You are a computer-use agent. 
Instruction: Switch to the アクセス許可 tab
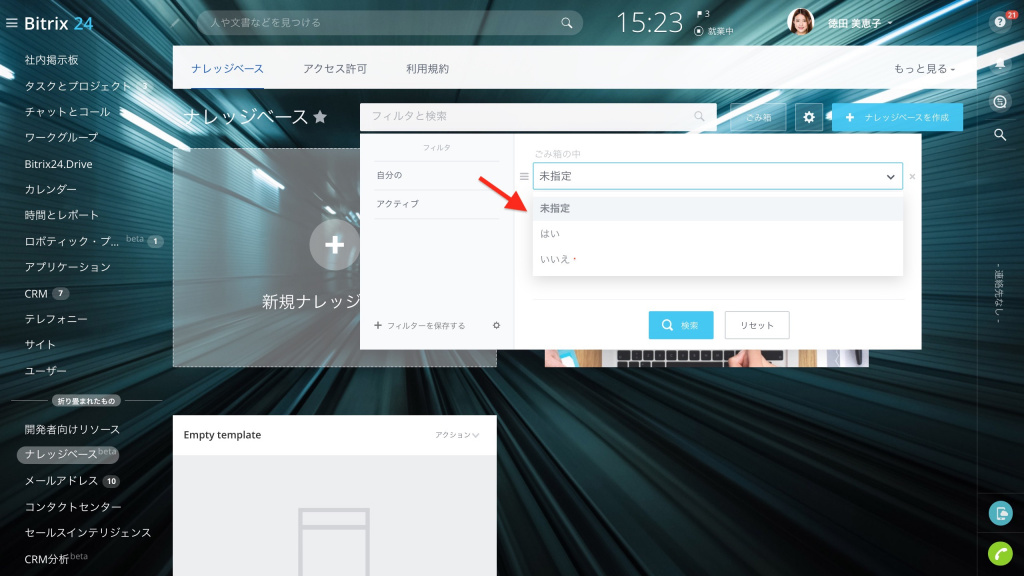click(335, 69)
